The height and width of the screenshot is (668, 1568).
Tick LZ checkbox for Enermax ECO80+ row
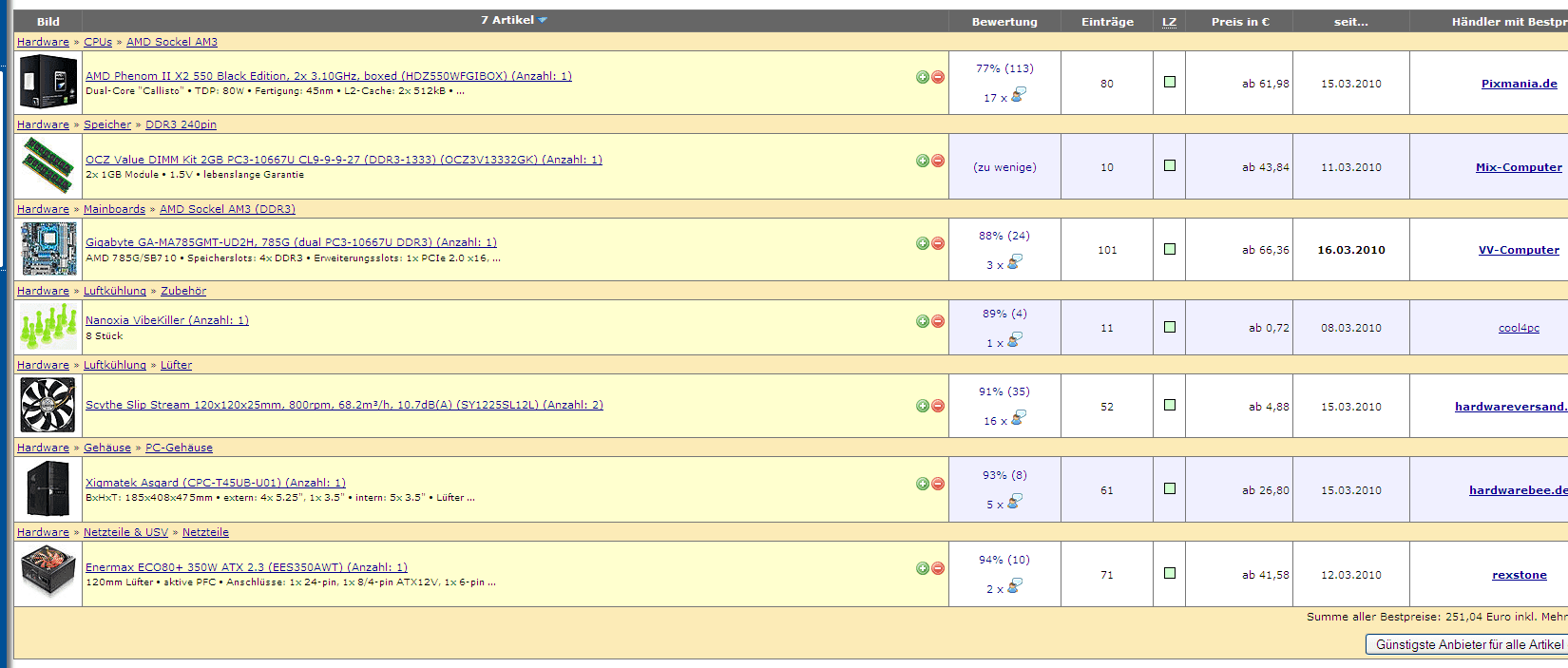coord(1170,573)
